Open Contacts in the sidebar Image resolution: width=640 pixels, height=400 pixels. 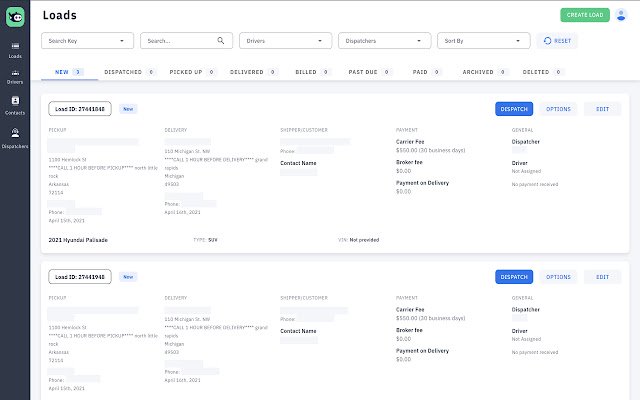[15, 106]
